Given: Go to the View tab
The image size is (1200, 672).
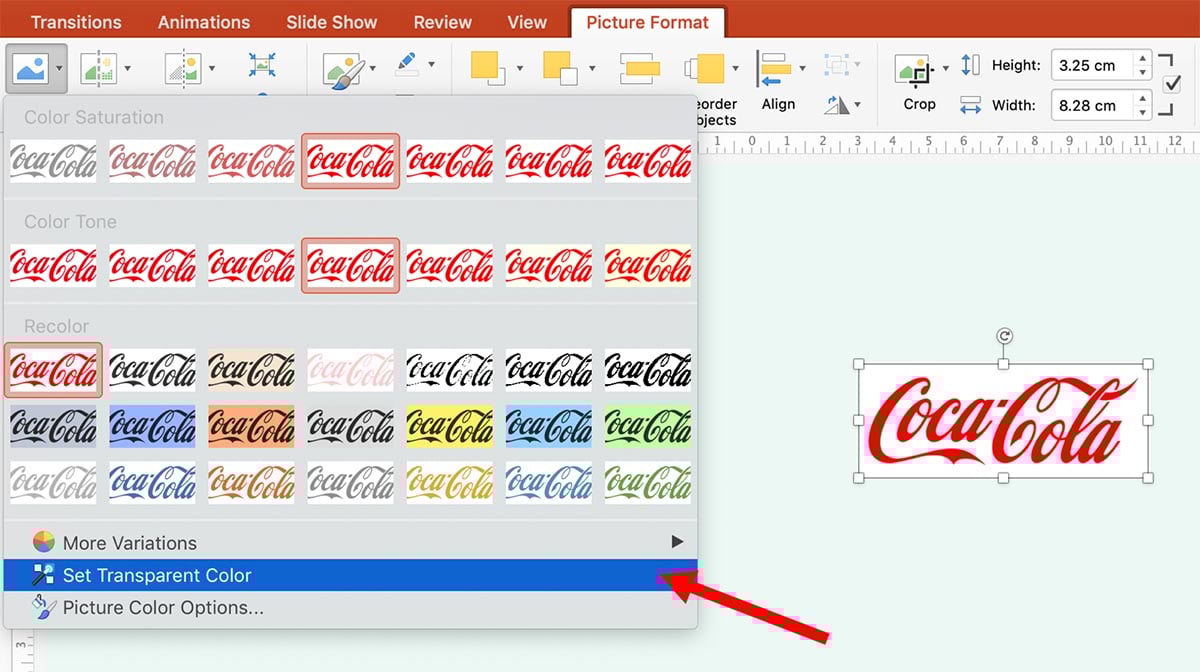Looking at the screenshot, I should 527,22.
